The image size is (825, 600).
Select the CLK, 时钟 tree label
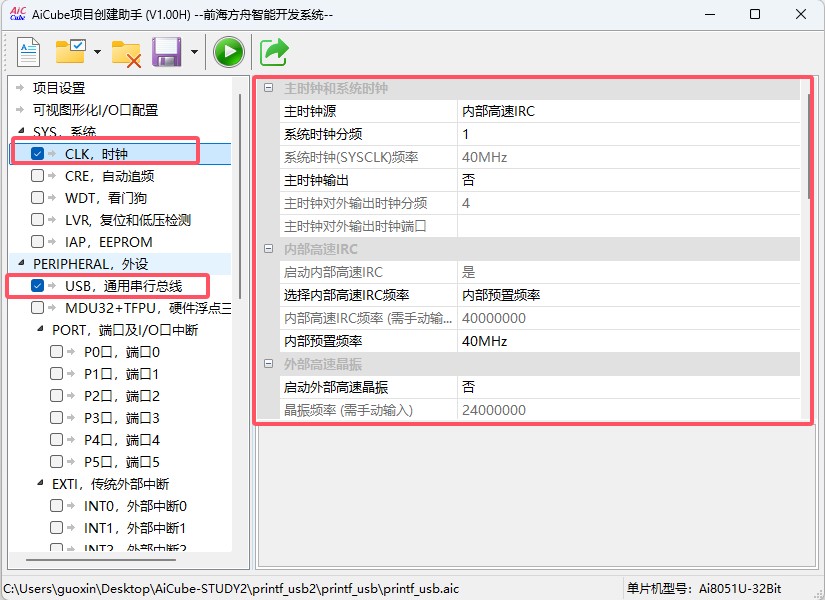pyautogui.click(x=96, y=154)
